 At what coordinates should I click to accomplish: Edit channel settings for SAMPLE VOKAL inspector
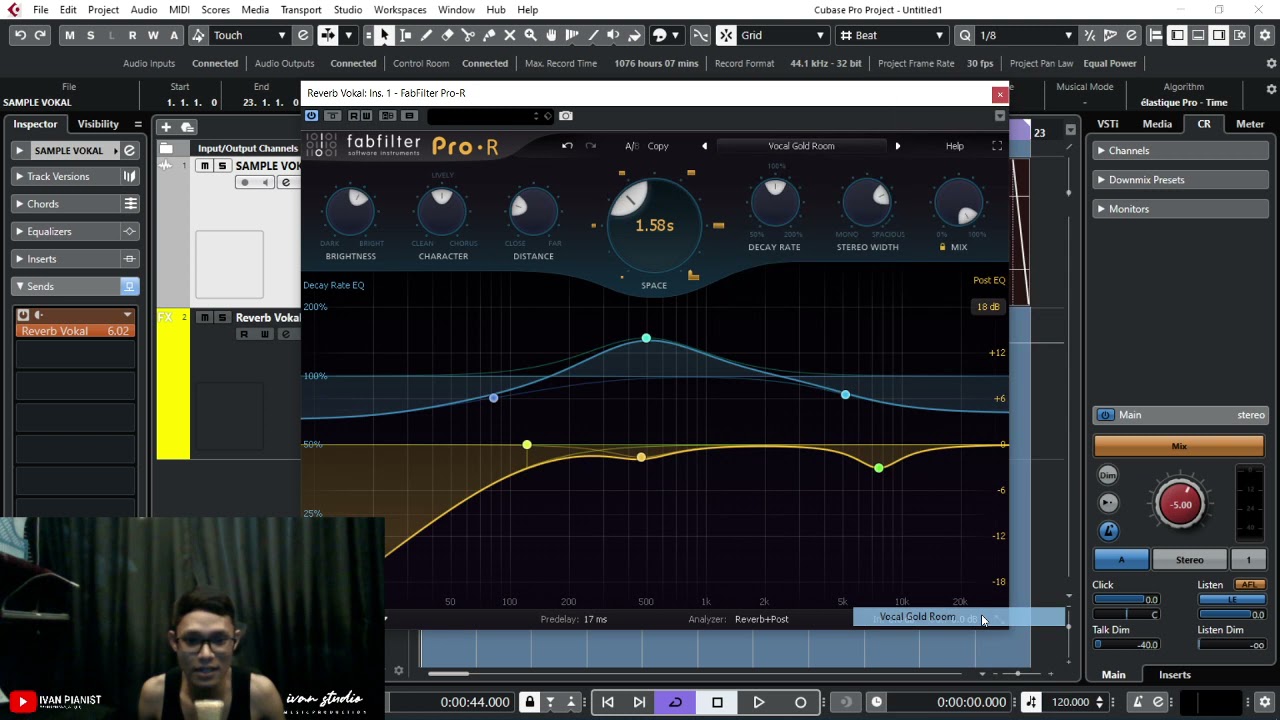click(130, 151)
